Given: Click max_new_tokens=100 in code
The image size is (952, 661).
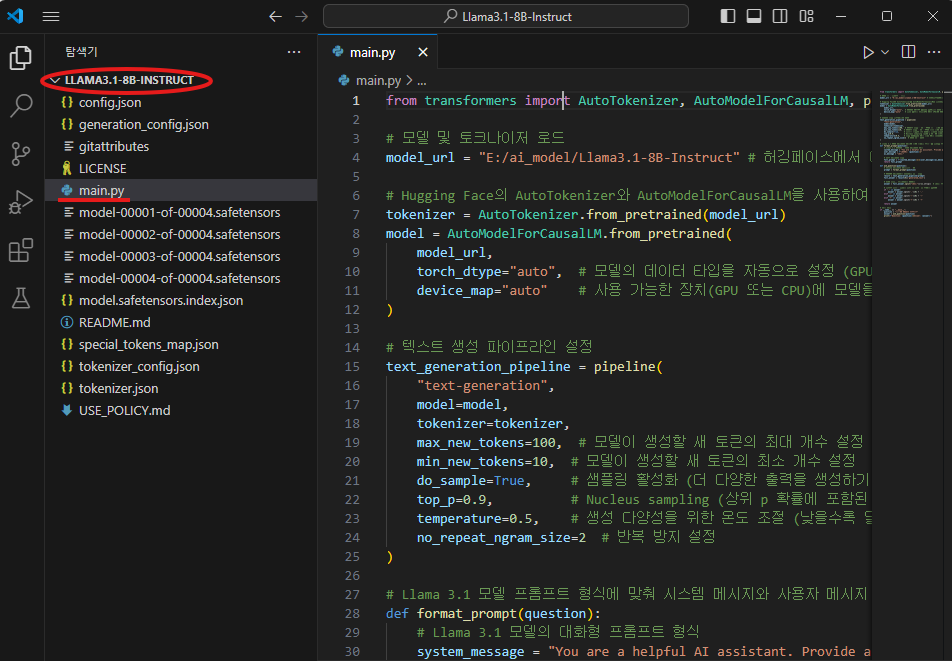Looking at the screenshot, I should 486,442.
